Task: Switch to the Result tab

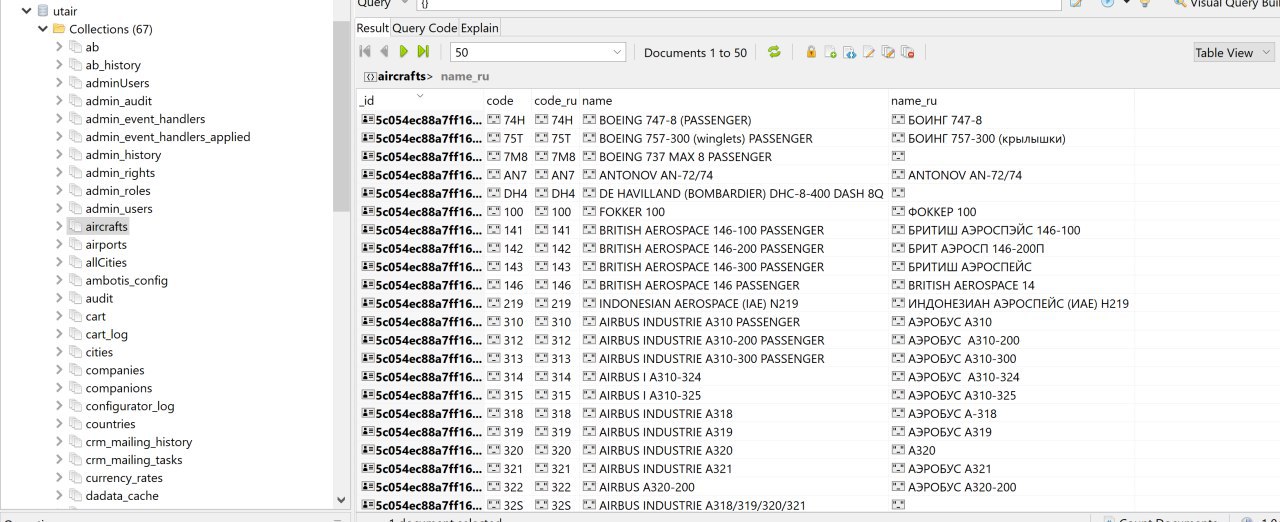Action: point(373,28)
